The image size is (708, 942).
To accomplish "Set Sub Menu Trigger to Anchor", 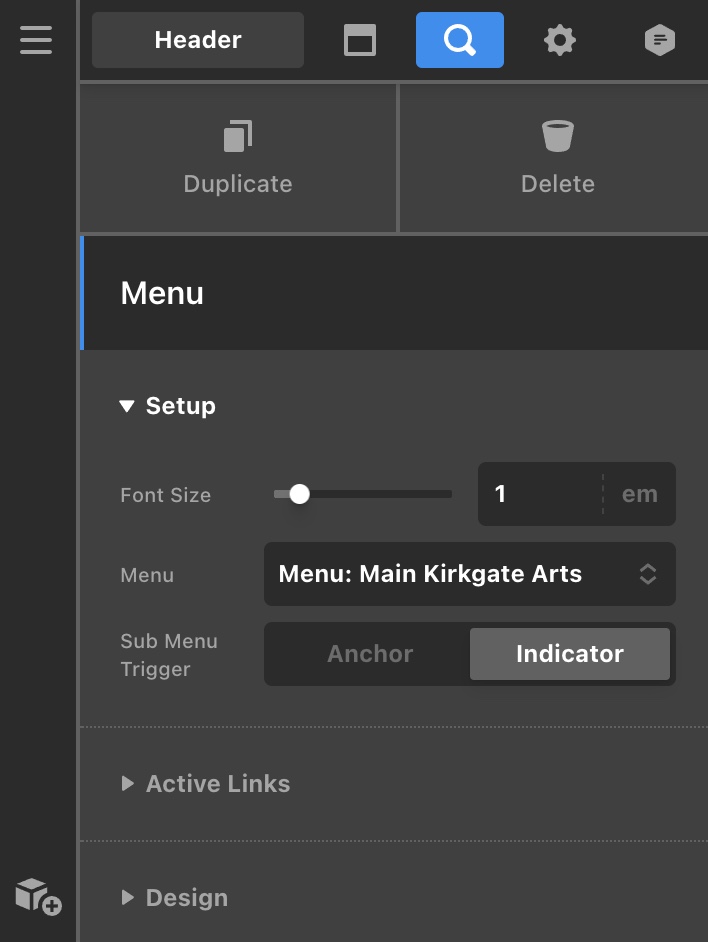I will click(x=370, y=654).
